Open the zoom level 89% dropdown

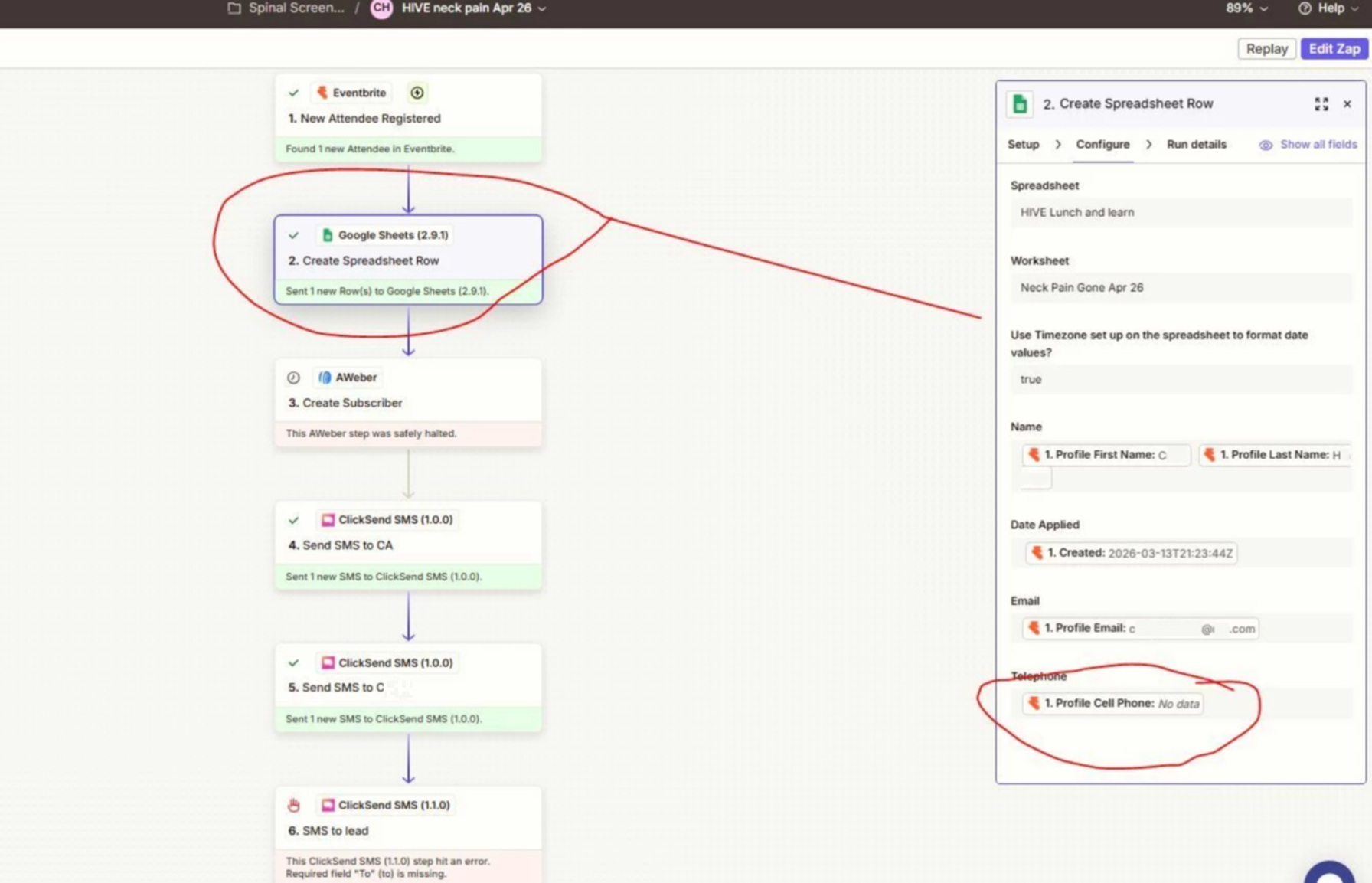1246,8
